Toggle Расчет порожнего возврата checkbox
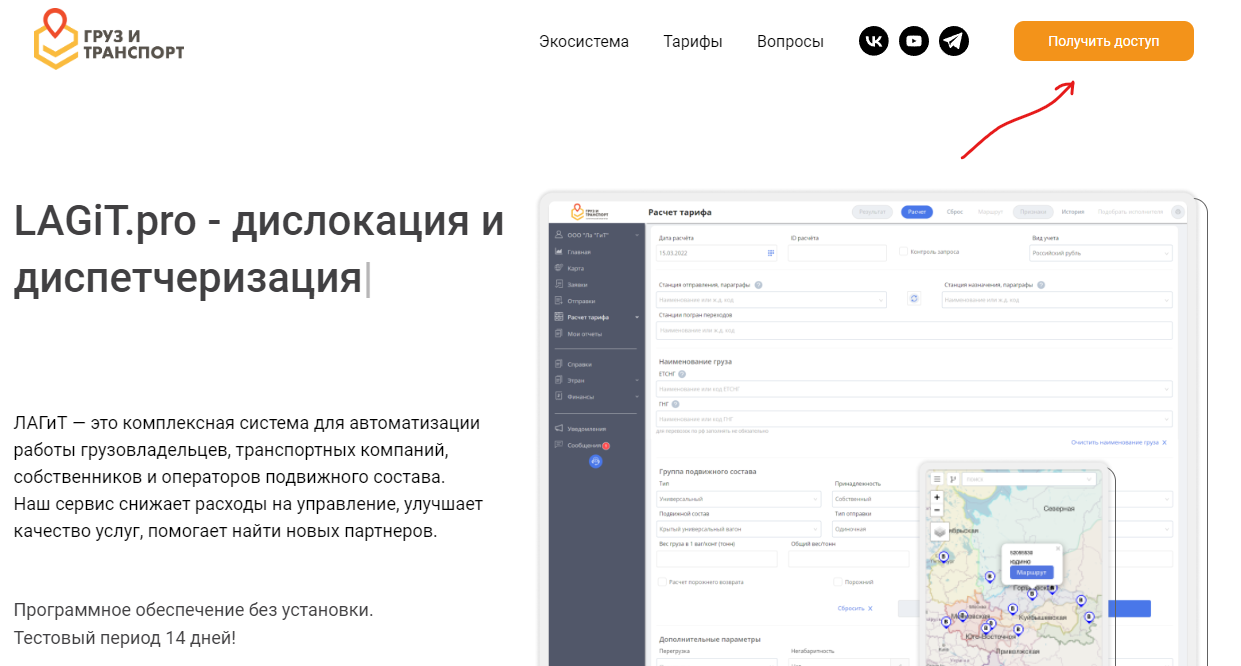Viewport: 1241px width, 666px height. [x=662, y=581]
